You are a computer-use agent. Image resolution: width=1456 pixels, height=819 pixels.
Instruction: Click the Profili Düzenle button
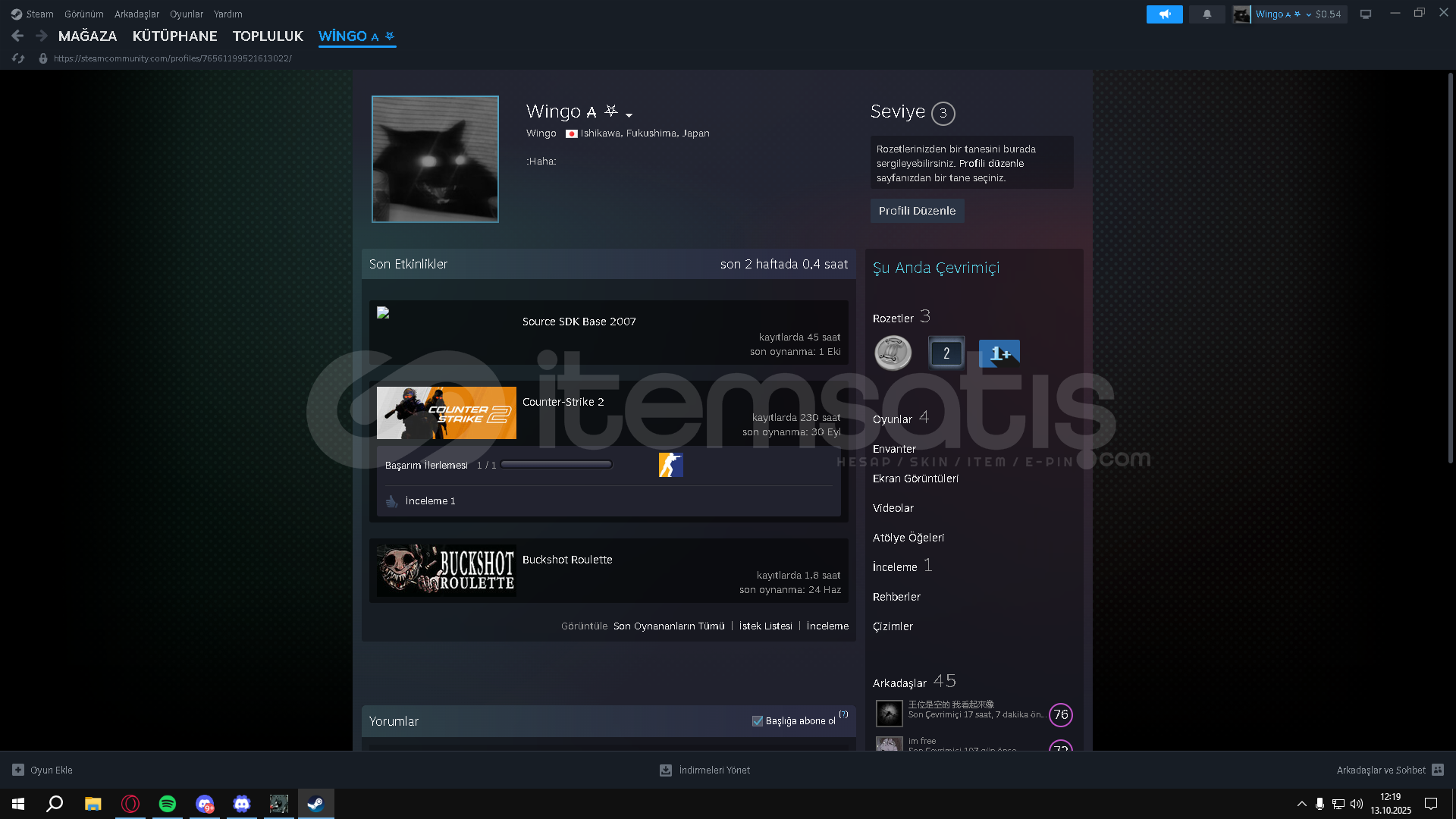click(x=917, y=211)
